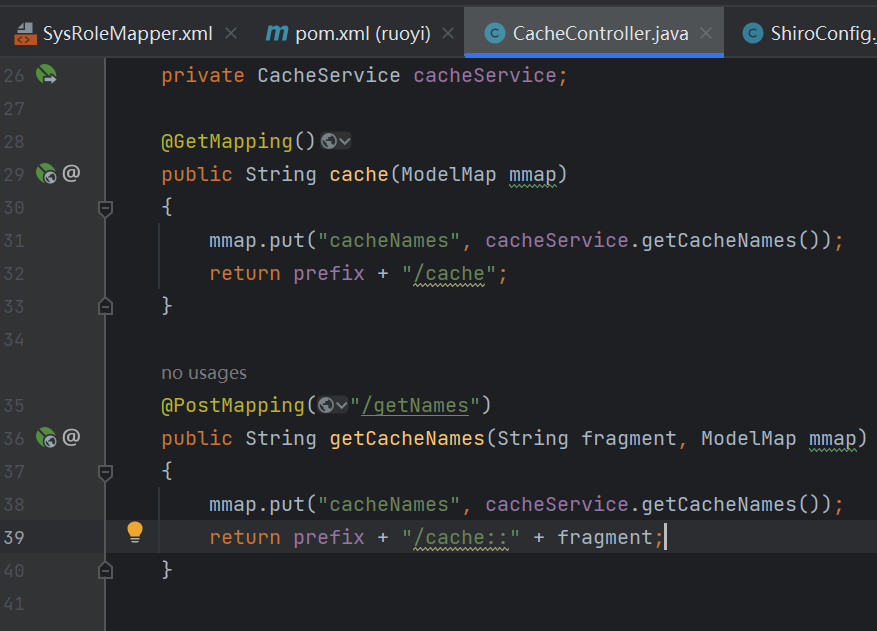This screenshot has width=877, height=631.
Task: Click the @ gutter icon on line 29
Action: [x=71, y=174]
